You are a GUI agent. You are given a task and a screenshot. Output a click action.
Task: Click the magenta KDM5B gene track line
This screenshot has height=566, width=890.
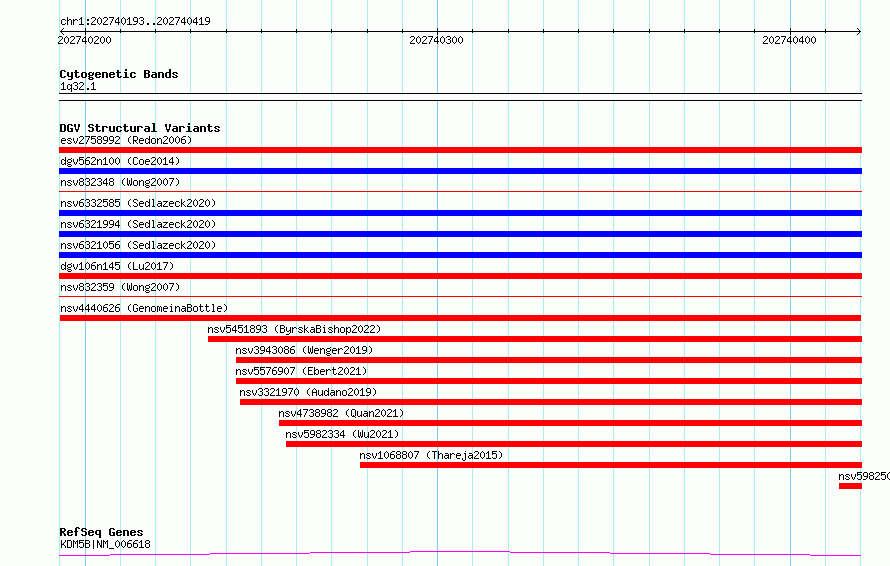460,553
